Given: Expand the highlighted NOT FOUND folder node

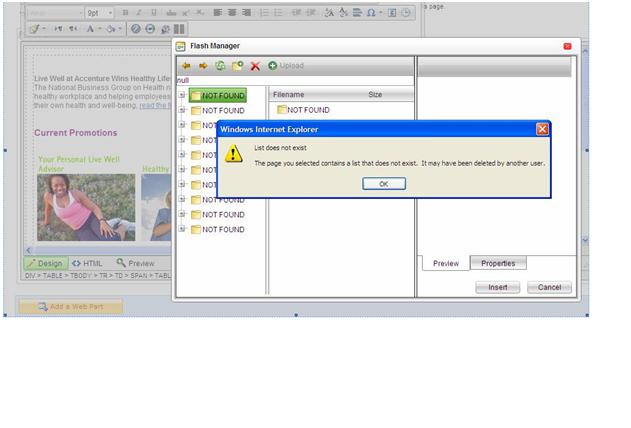Looking at the screenshot, I should point(182,95).
